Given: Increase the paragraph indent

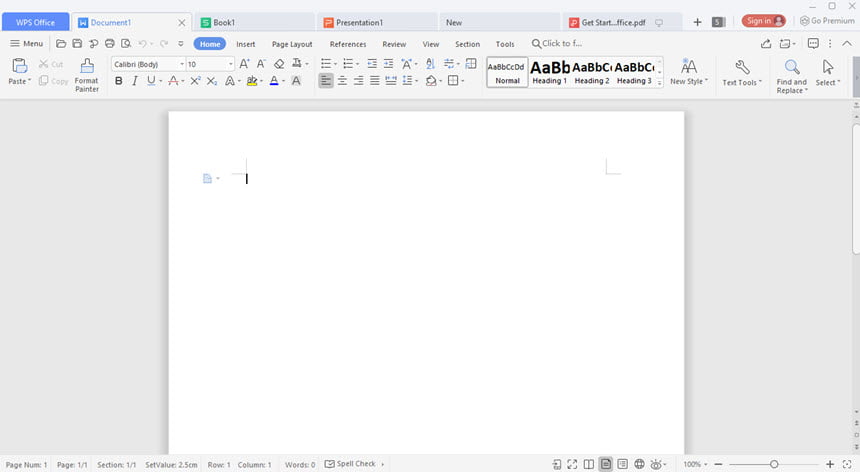Looking at the screenshot, I should coord(388,64).
